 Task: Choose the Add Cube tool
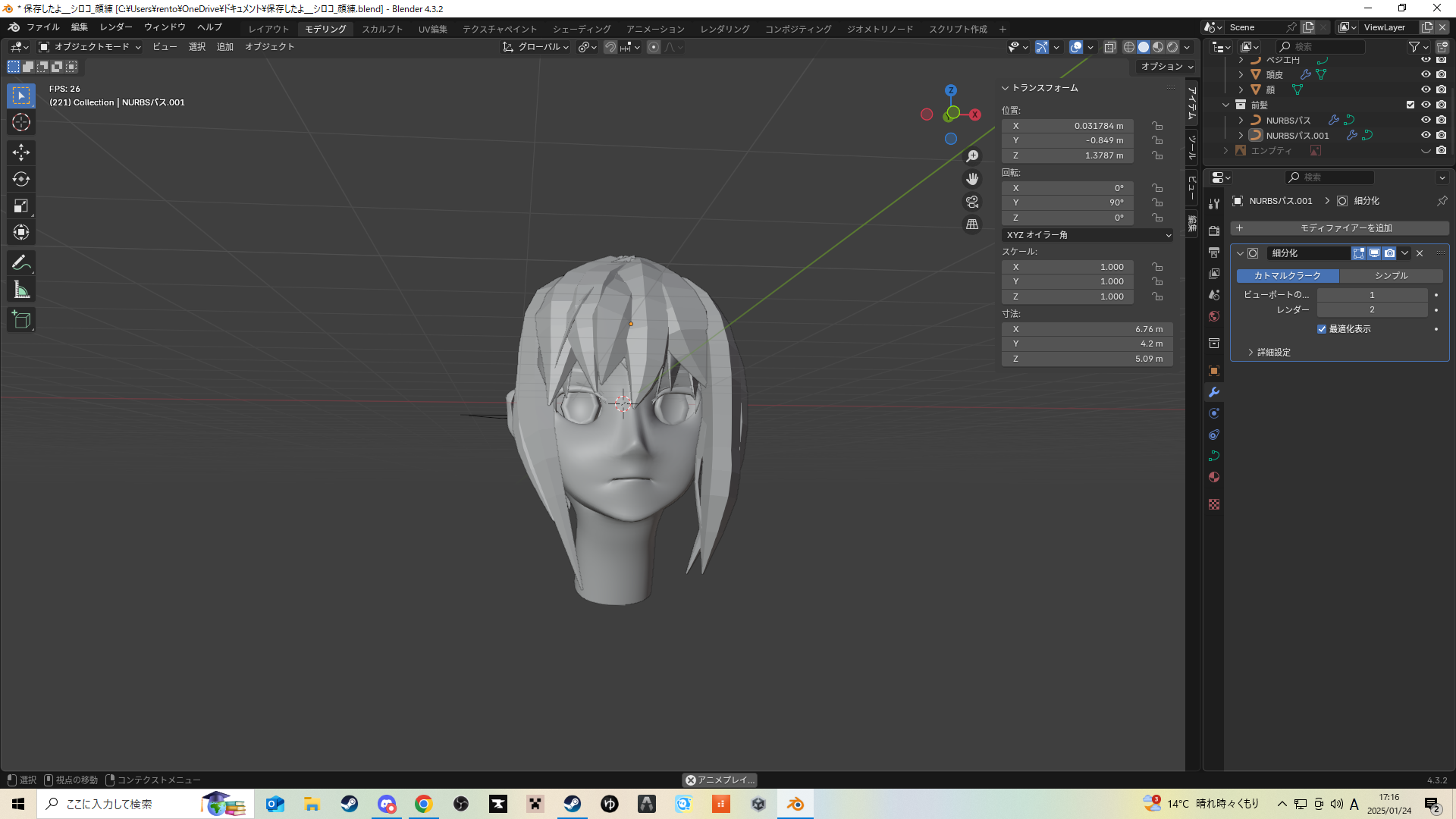point(20,320)
